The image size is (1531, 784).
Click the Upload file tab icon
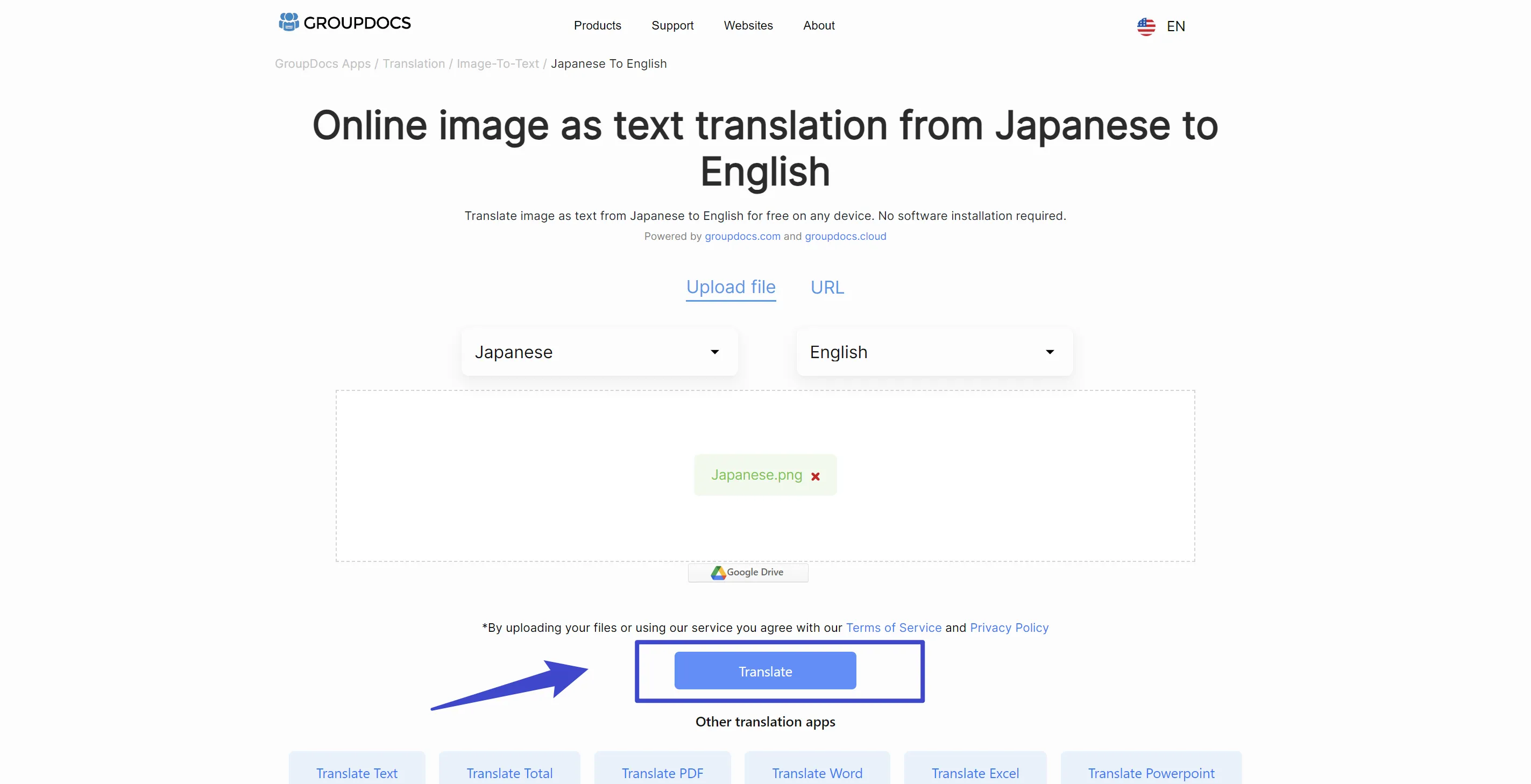tap(731, 287)
